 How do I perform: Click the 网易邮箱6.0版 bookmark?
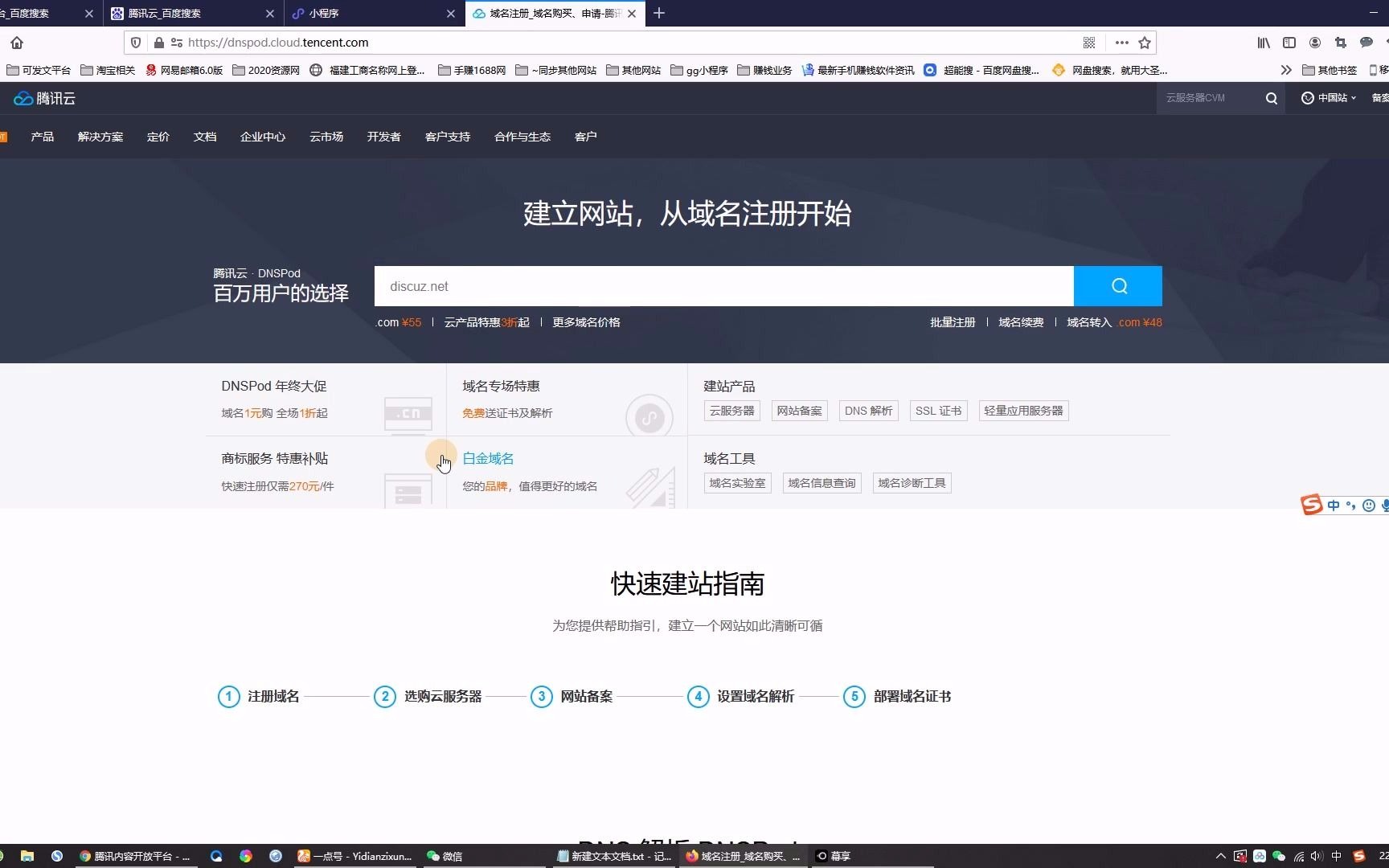point(184,70)
